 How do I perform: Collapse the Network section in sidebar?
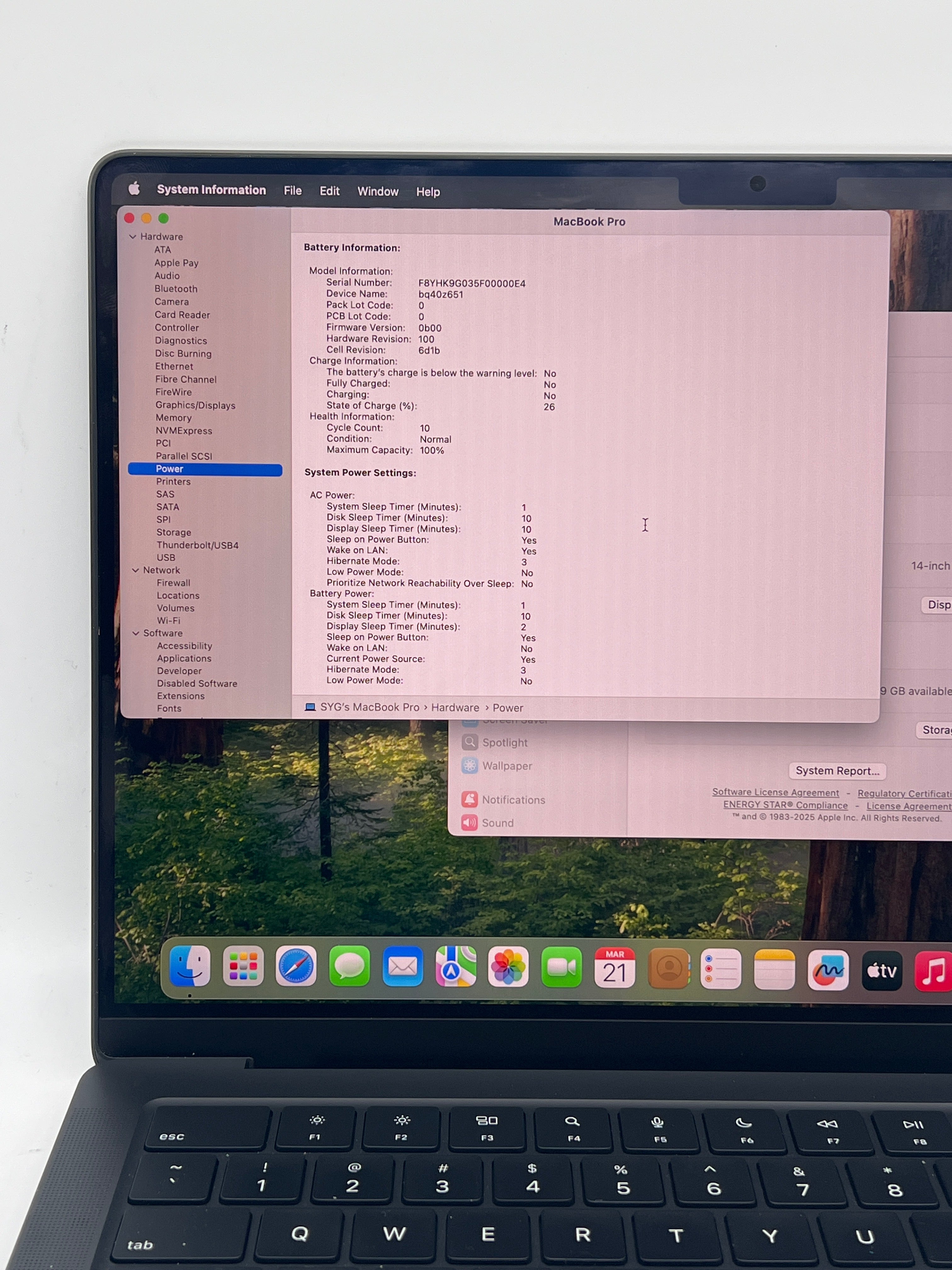135,570
